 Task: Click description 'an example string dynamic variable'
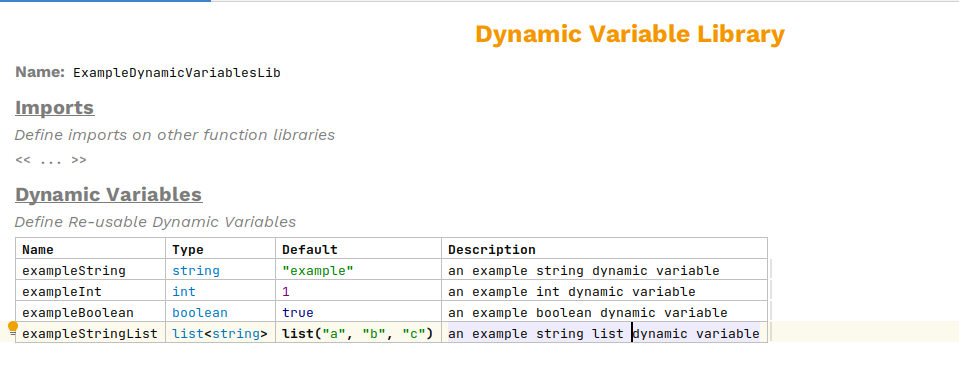583,271
